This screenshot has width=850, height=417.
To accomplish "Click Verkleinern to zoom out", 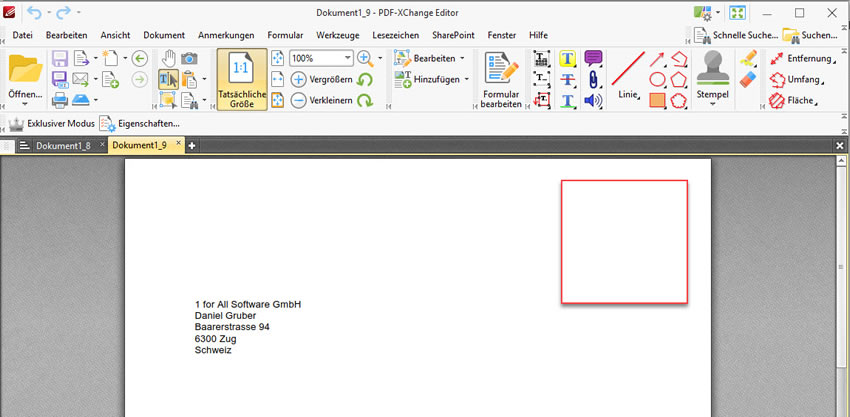I will click(x=322, y=100).
